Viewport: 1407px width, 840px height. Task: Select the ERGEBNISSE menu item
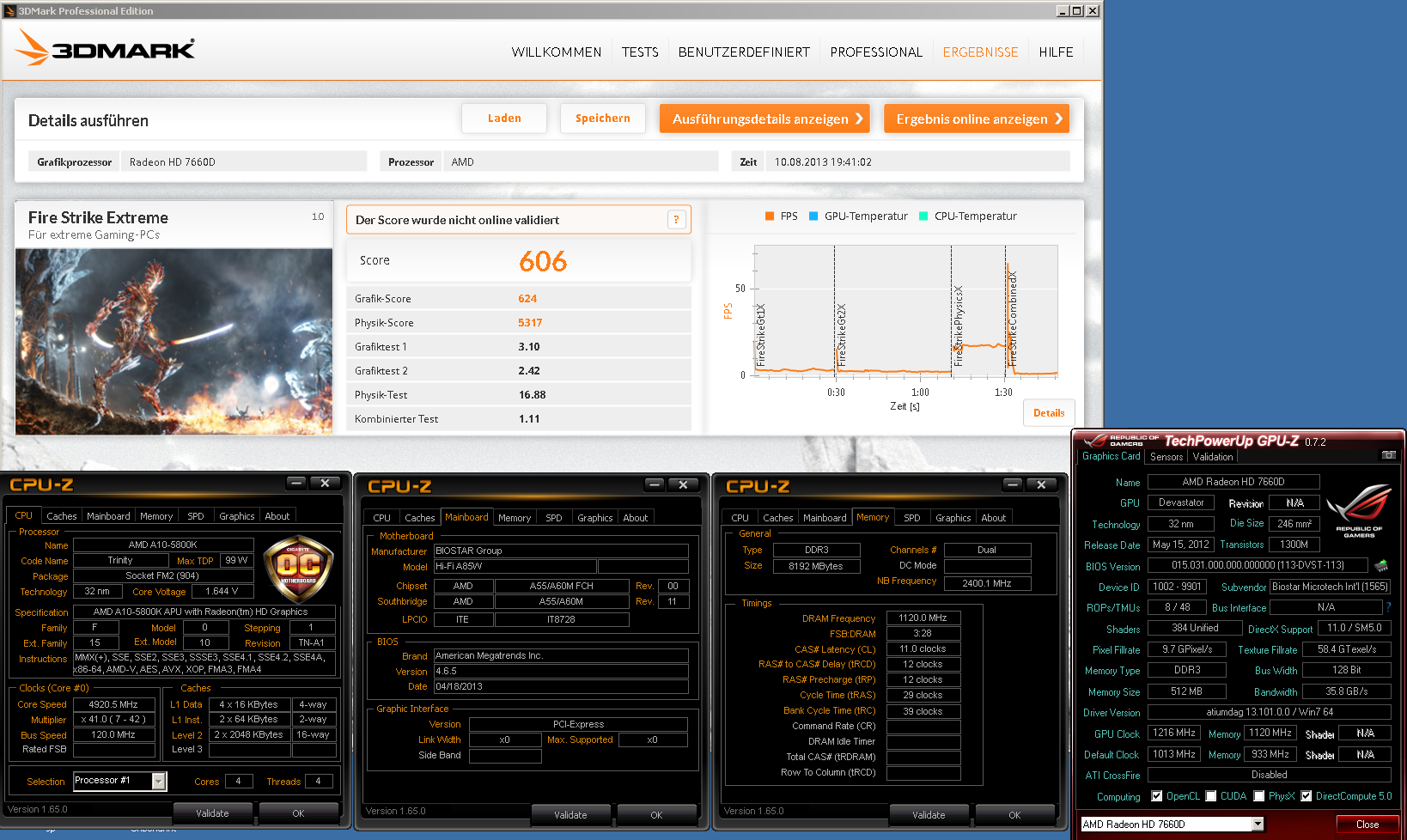pos(980,52)
